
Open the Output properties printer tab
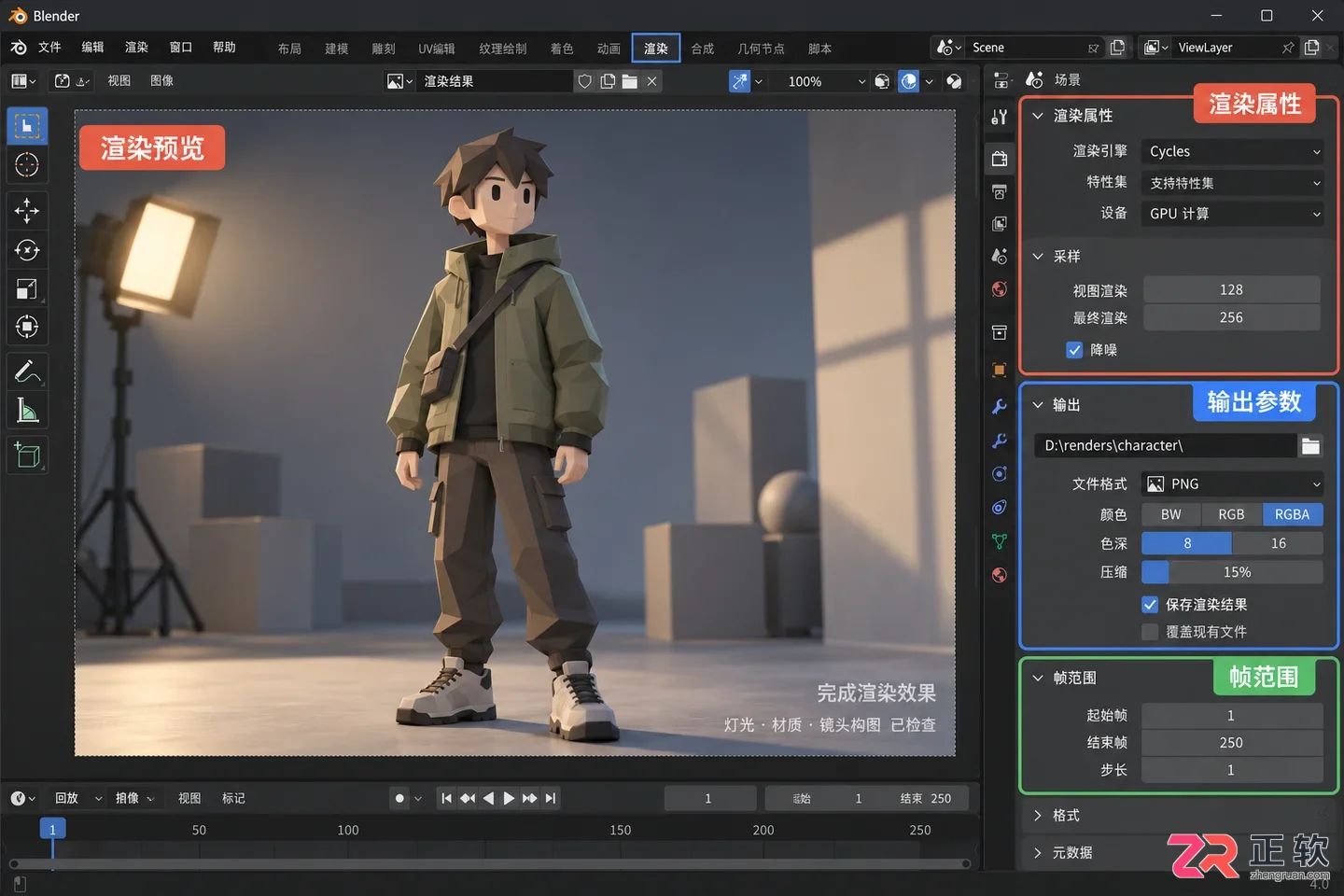[x=1000, y=191]
